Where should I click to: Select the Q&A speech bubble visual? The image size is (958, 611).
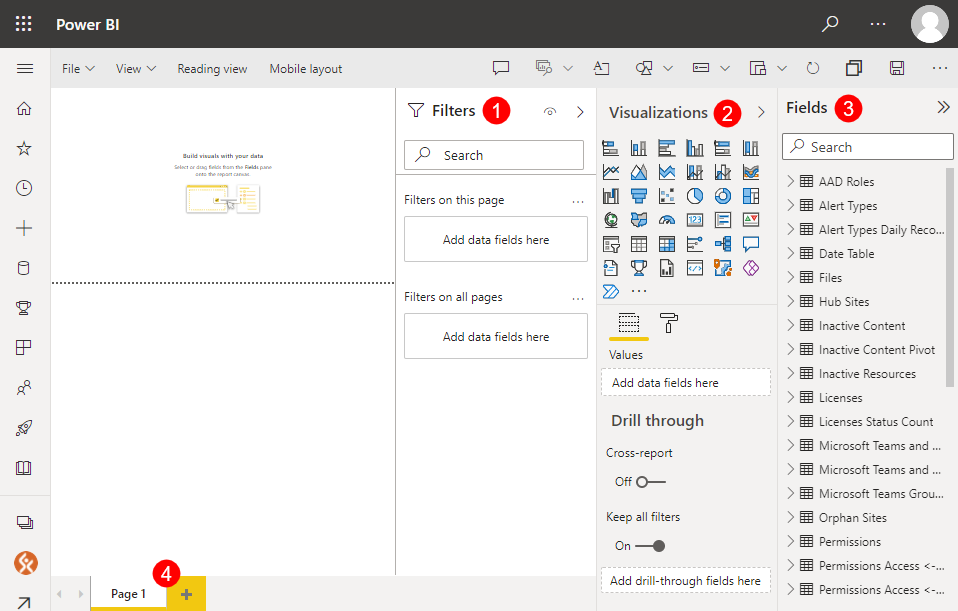751,244
